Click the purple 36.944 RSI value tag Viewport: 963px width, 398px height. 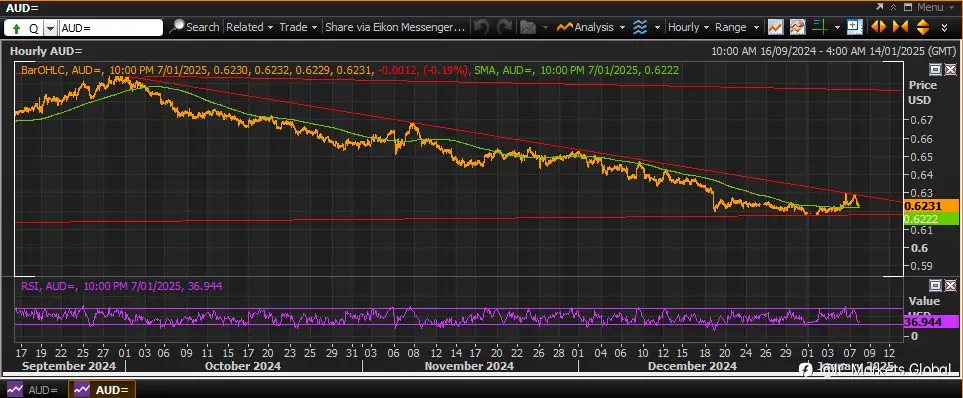pyautogui.click(x=931, y=321)
